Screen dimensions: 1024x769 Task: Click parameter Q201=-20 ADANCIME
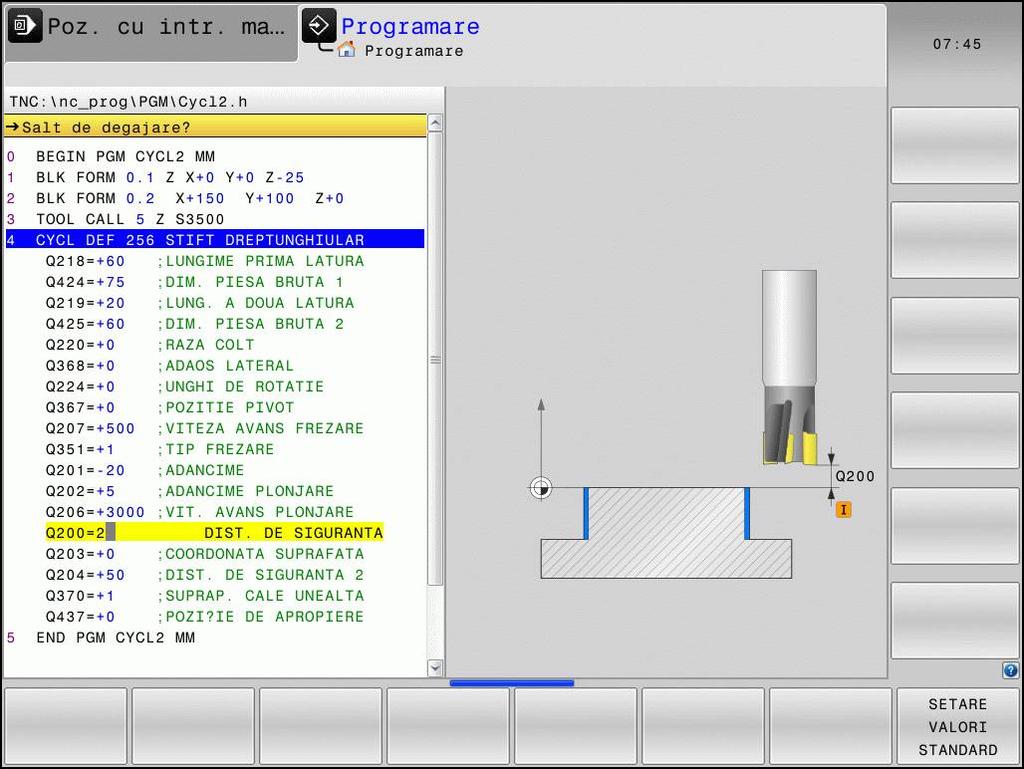click(x=144, y=470)
